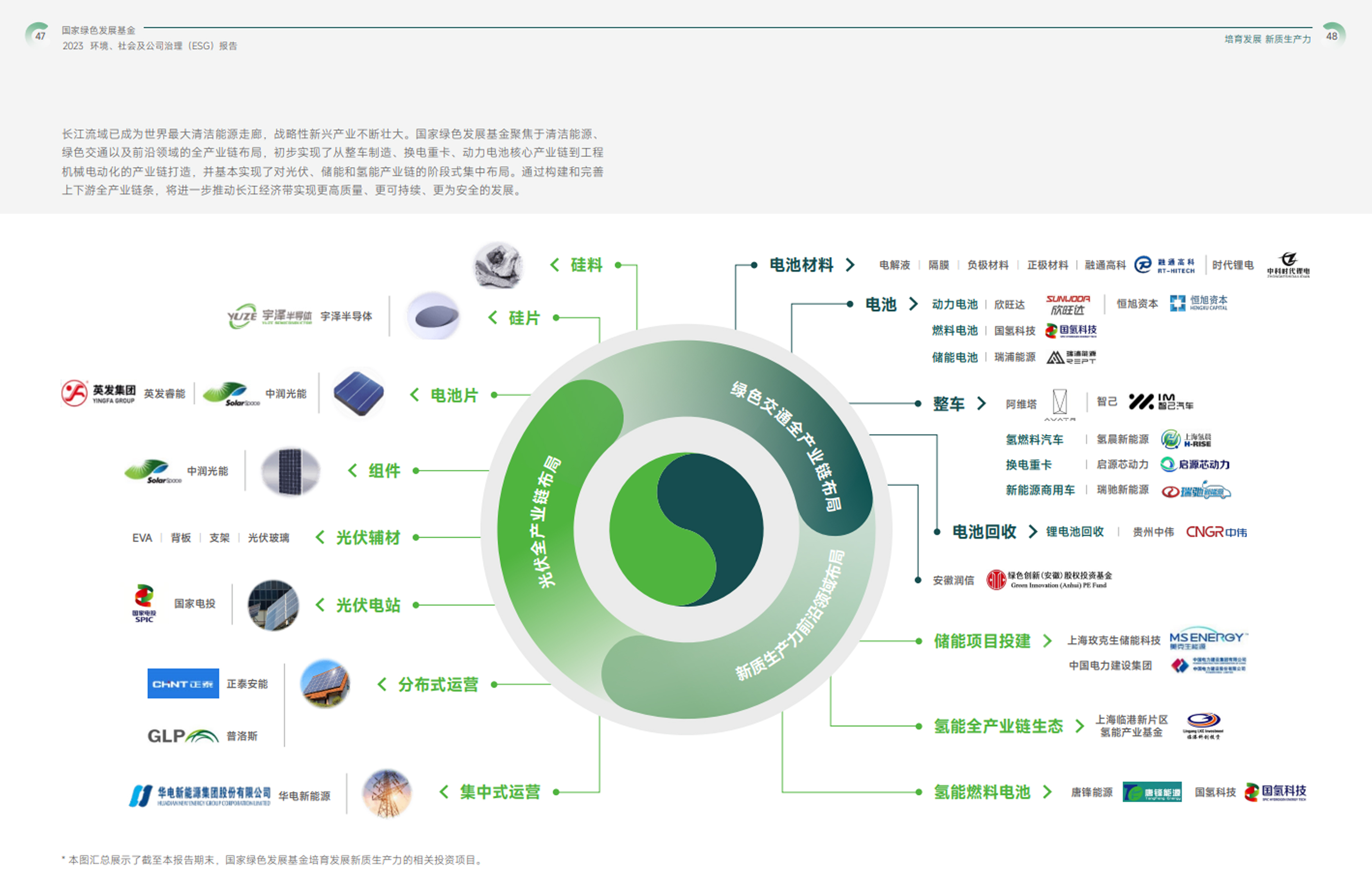
Task: Click the MS ENERGY logo
Action: coord(1209,638)
